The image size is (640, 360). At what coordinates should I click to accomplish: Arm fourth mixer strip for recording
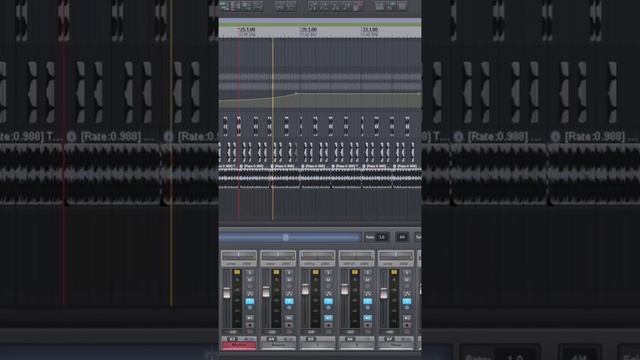point(367,325)
